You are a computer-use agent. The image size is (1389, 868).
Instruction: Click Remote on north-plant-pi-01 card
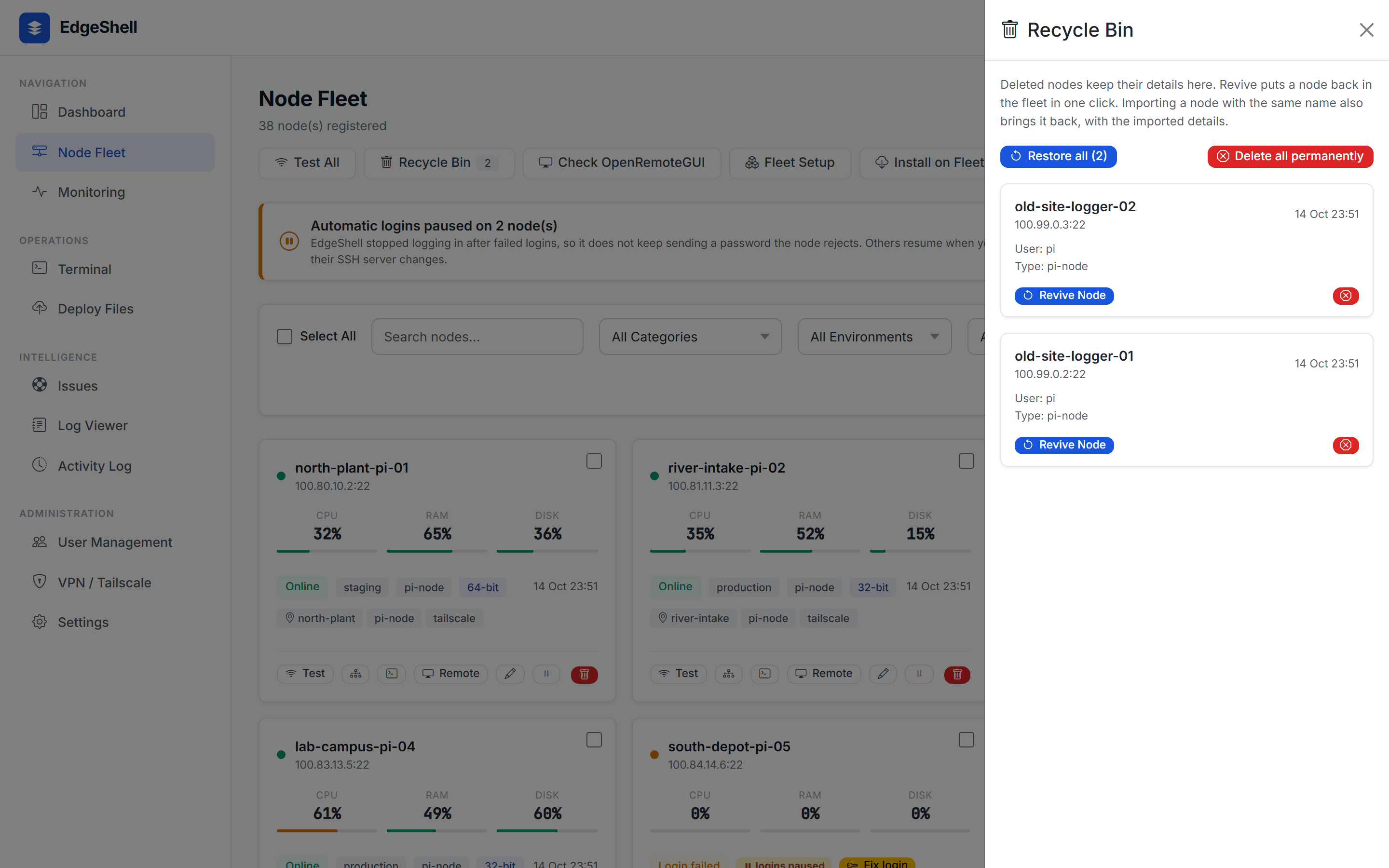coord(451,674)
